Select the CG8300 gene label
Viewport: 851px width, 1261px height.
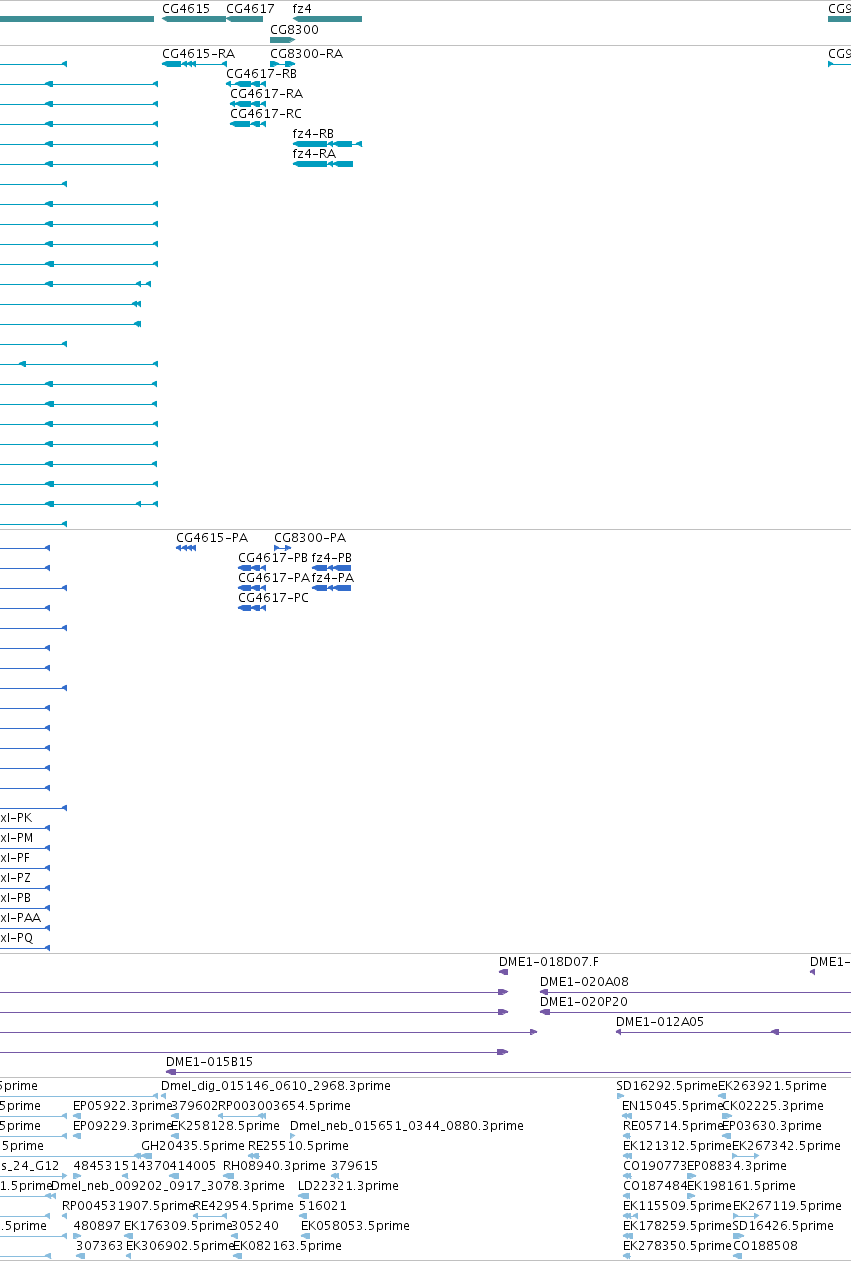tap(294, 30)
